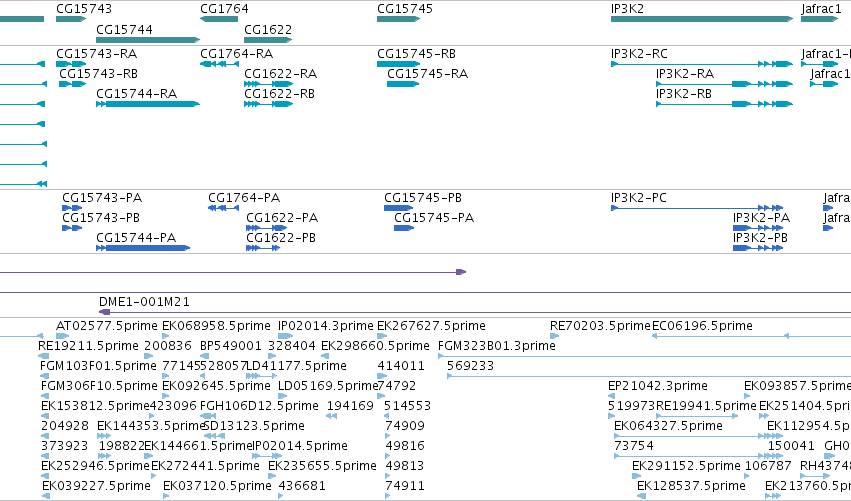Open the EK064327.5prime EST
Image resolution: width=851 pixels, height=501 pixels.
pos(698,436)
